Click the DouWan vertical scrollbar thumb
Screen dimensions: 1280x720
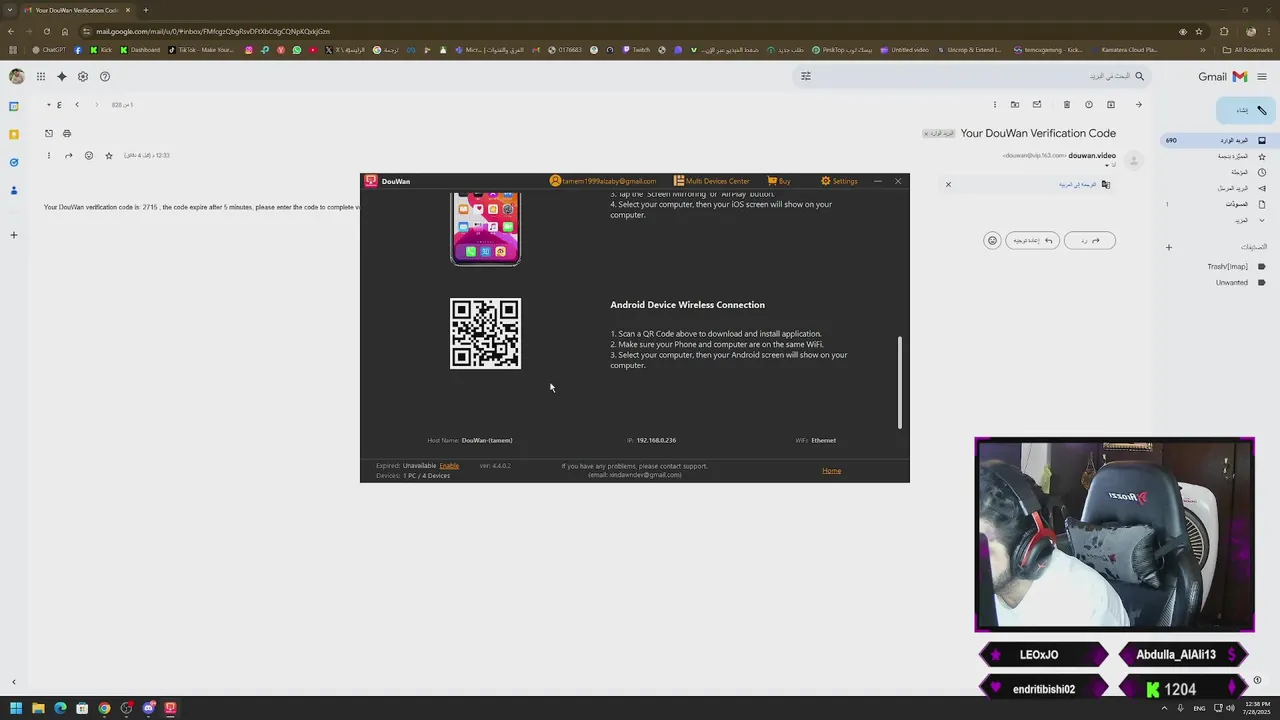pos(900,382)
